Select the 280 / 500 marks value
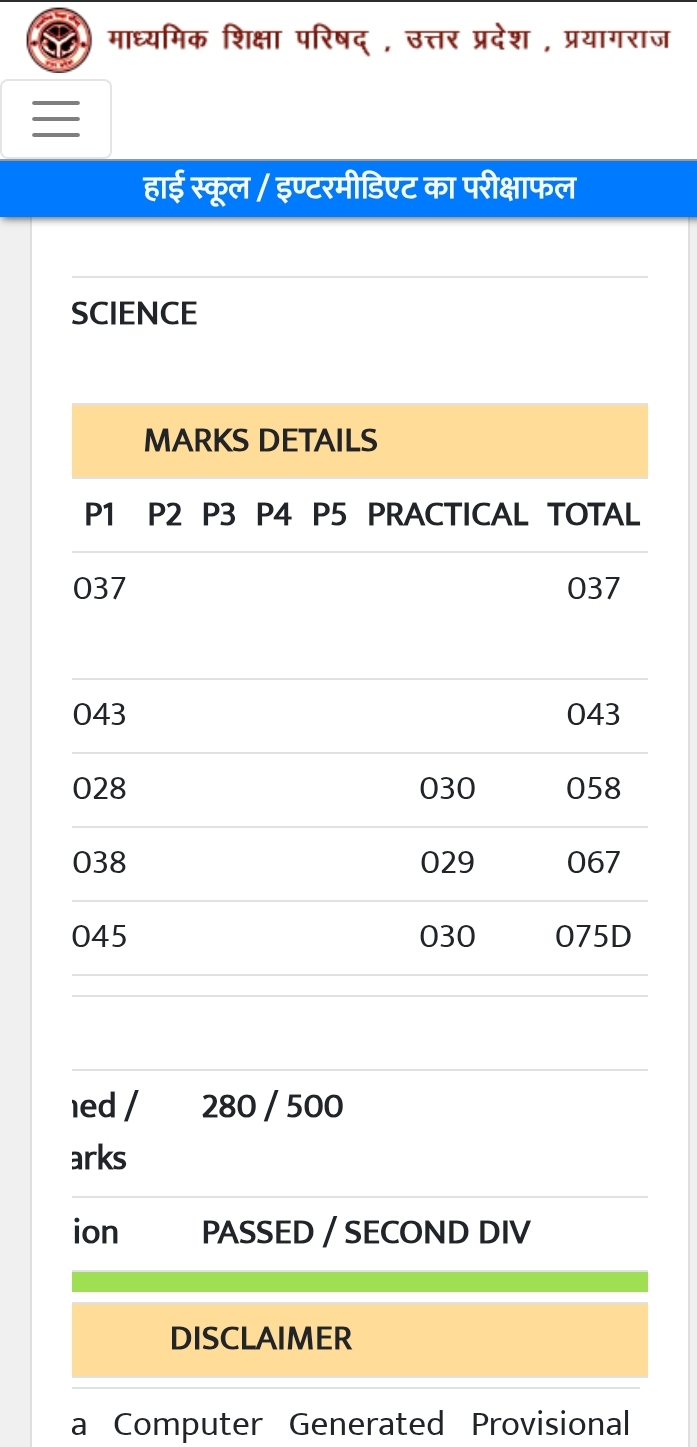 pyautogui.click(x=272, y=1106)
